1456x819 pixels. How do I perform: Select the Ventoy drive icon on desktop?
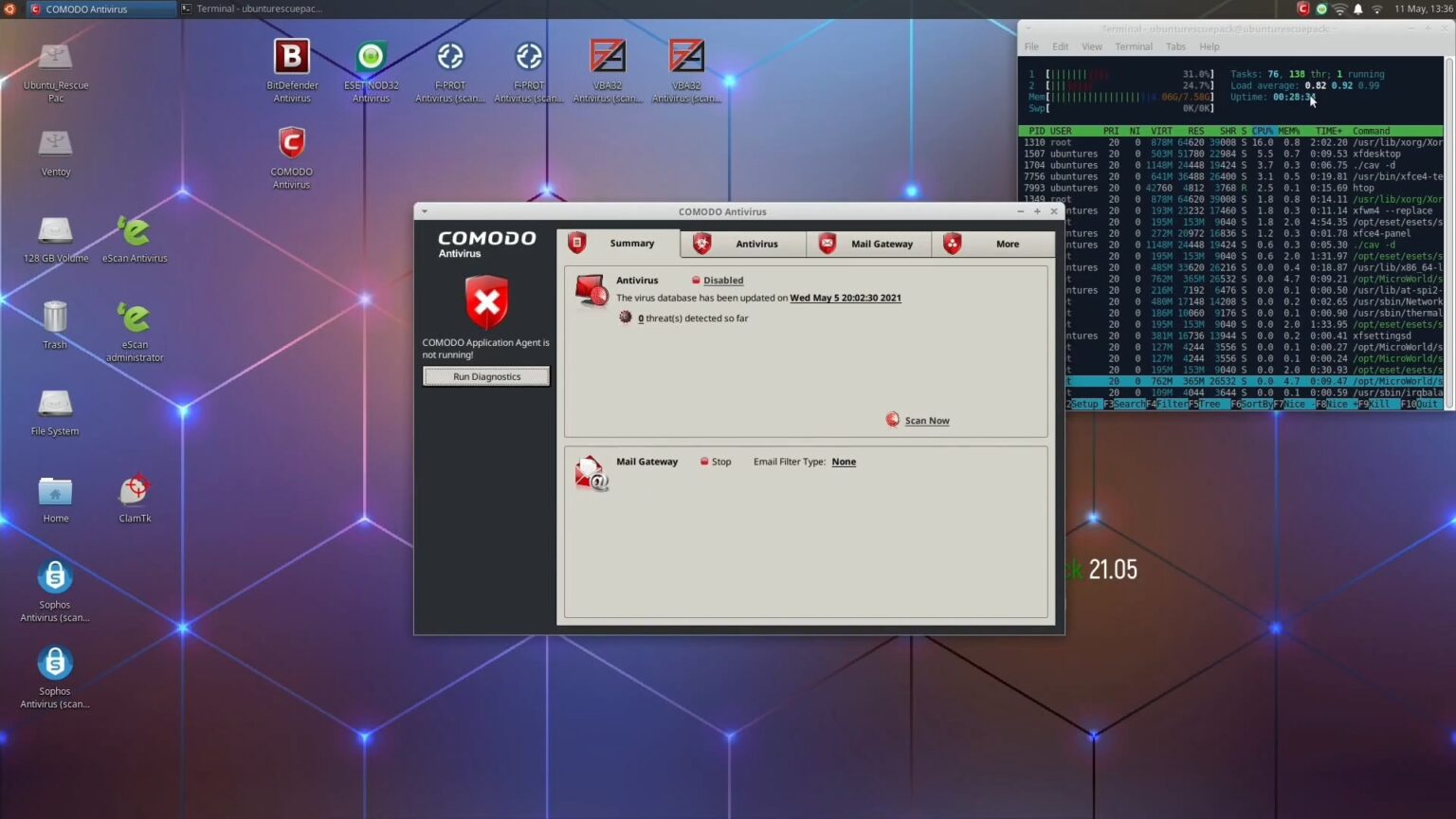tap(55, 143)
